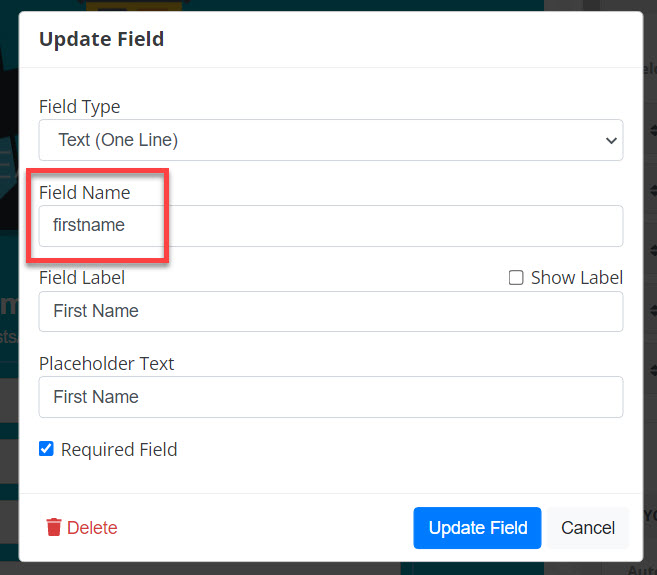657x575 pixels.
Task: Click the Placeholder Text caption
Action: (106, 363)
